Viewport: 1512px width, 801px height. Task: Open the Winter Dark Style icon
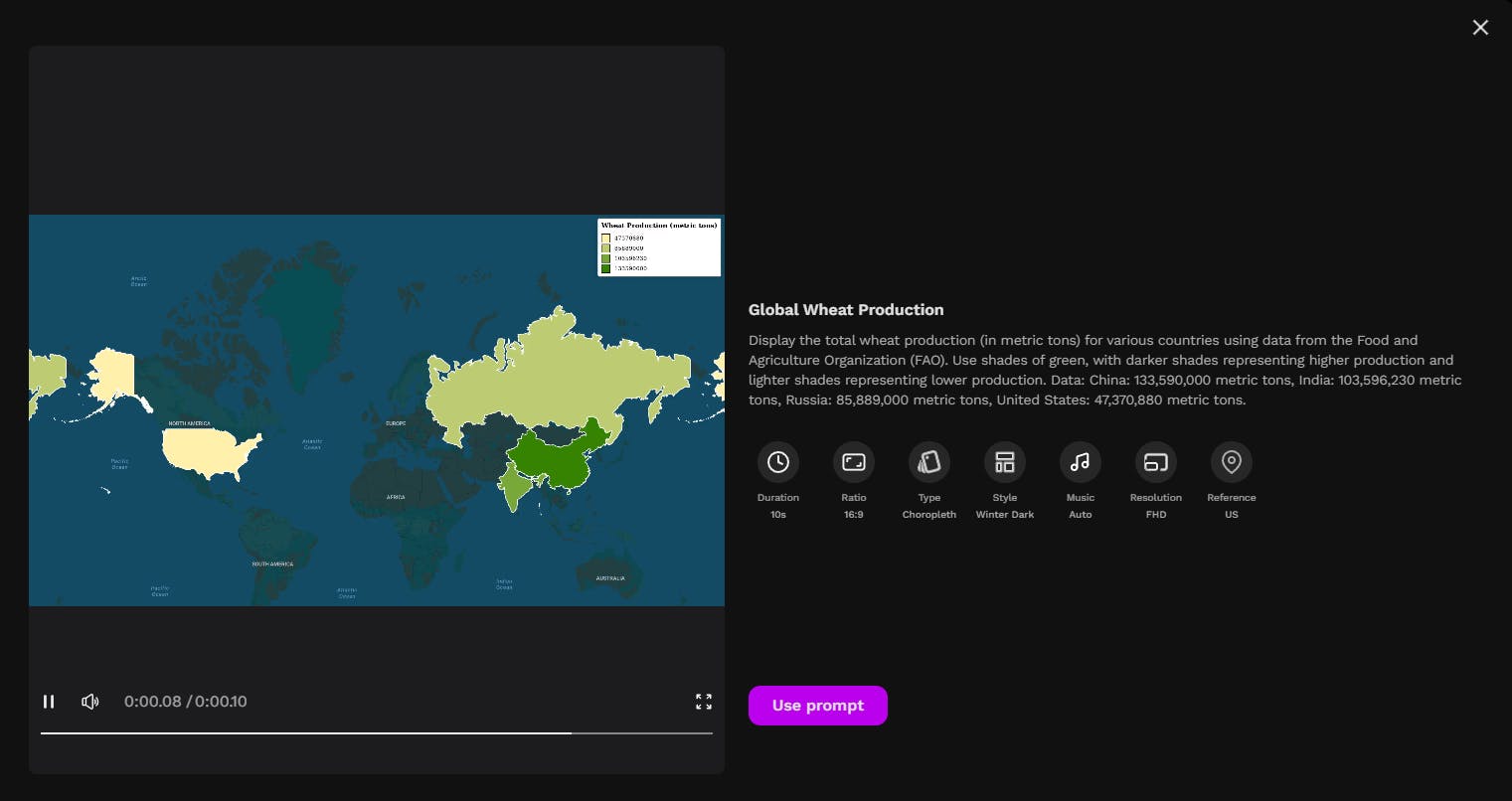point(1004,462)
